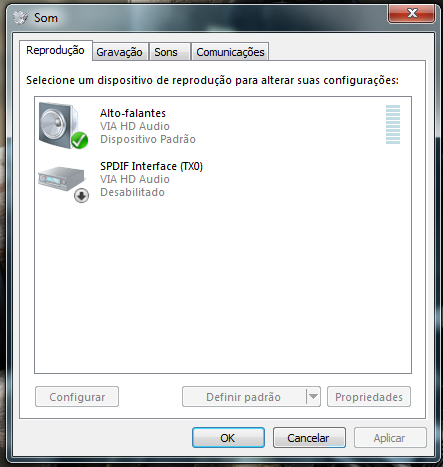Click the Som window title speaker icon

pyautogui.click(x=20, y=17)
